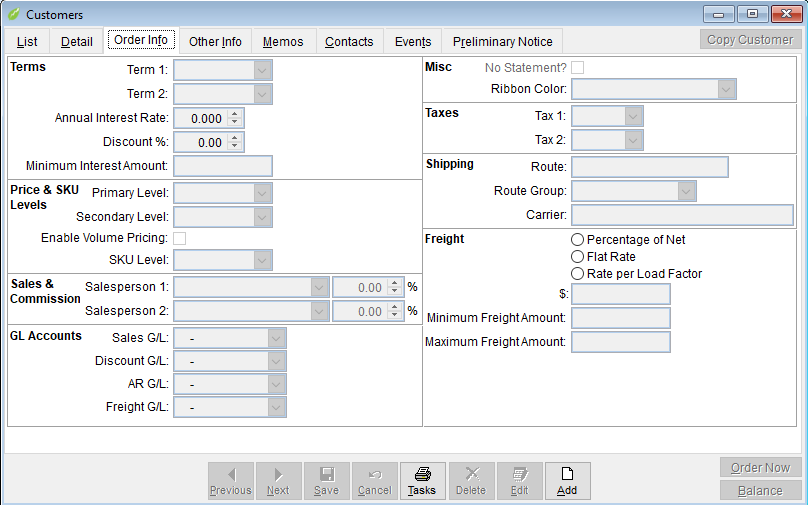Expand the Ribbon Color dropdown

click(x=726, y=89)
